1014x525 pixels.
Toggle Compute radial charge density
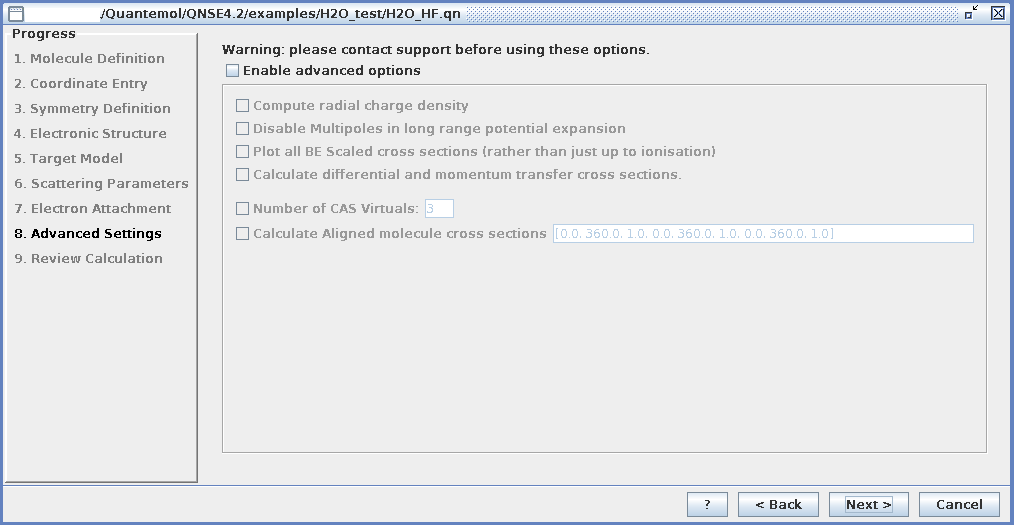[x=243, y=106]
